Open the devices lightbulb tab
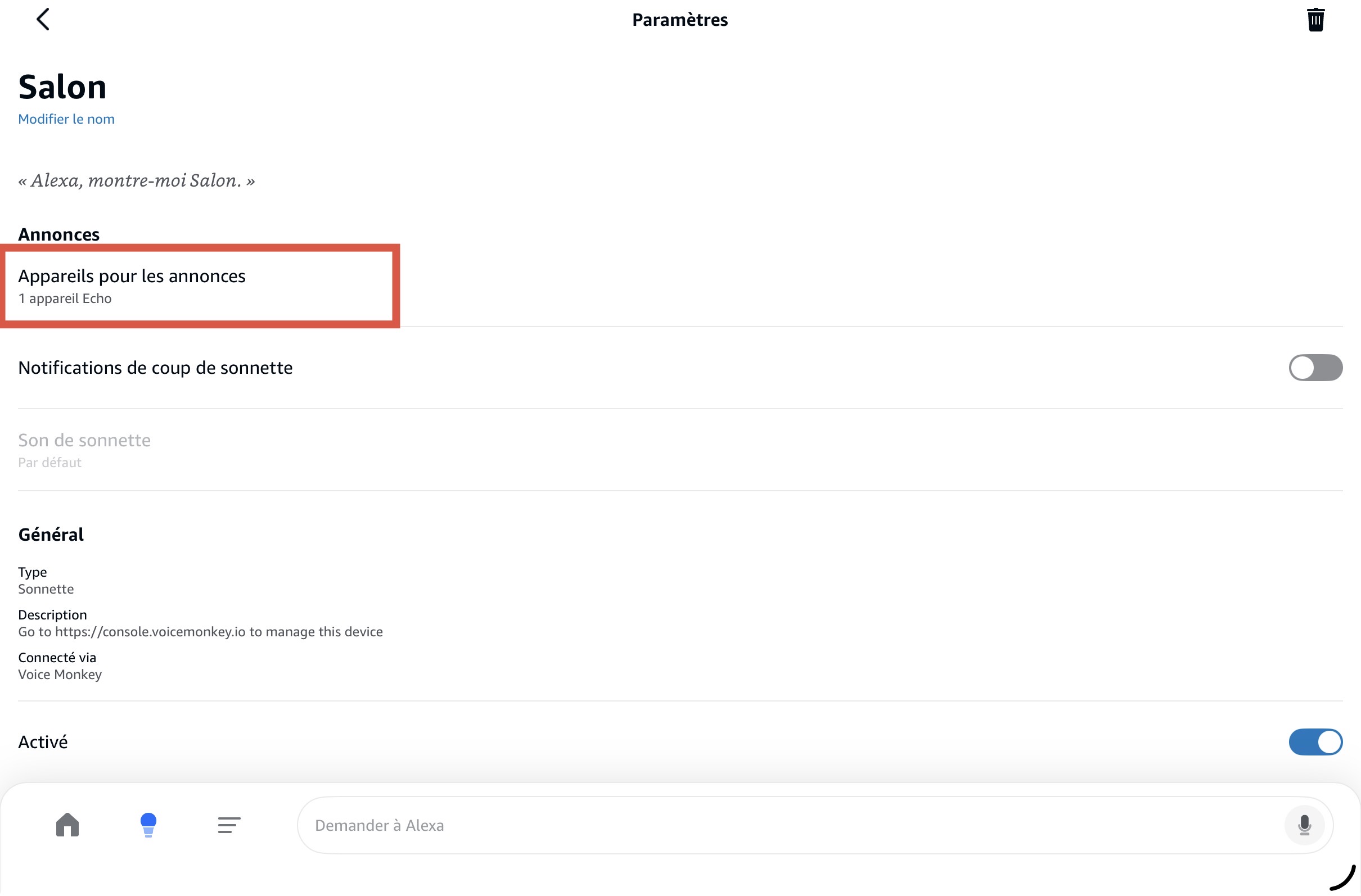 coord(148,825)
